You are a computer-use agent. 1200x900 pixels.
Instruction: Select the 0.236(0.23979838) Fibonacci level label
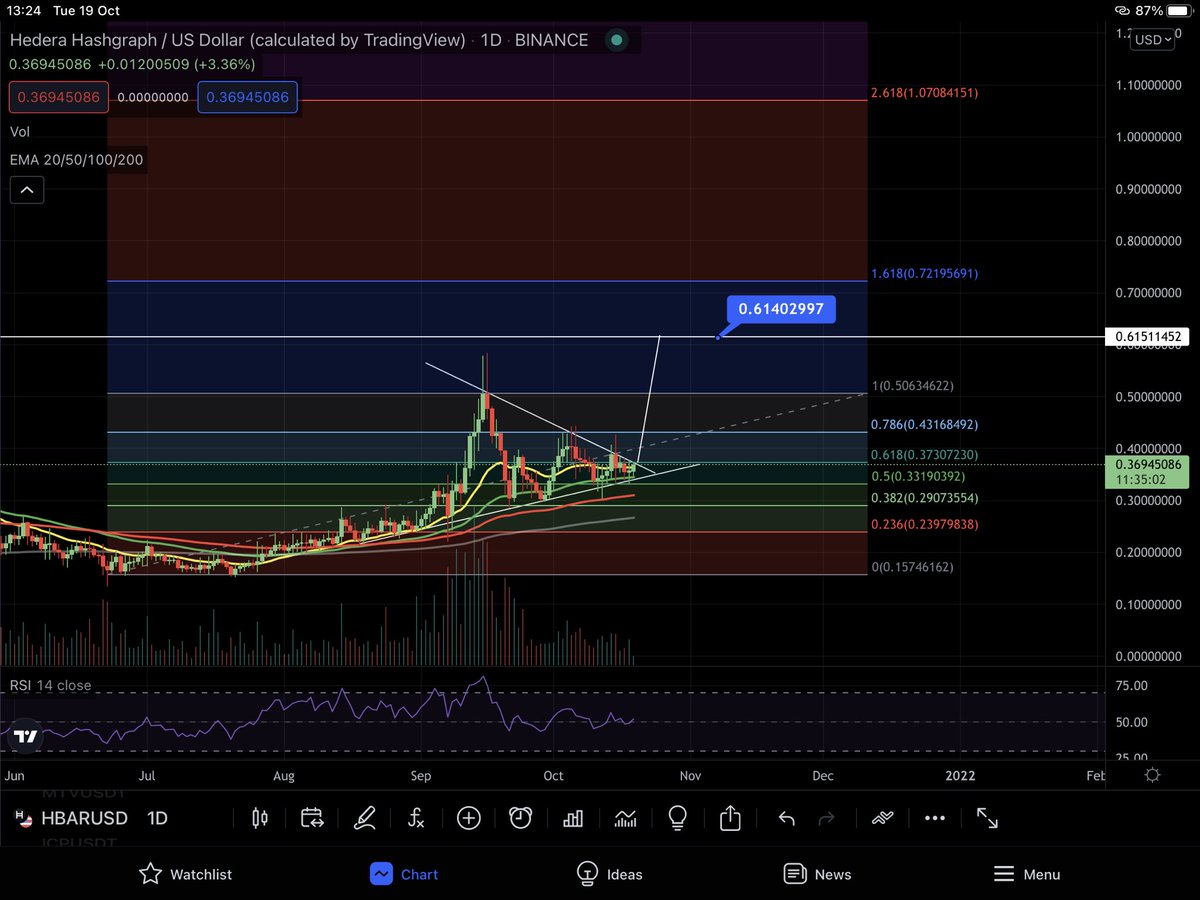(x=925, y=525)
